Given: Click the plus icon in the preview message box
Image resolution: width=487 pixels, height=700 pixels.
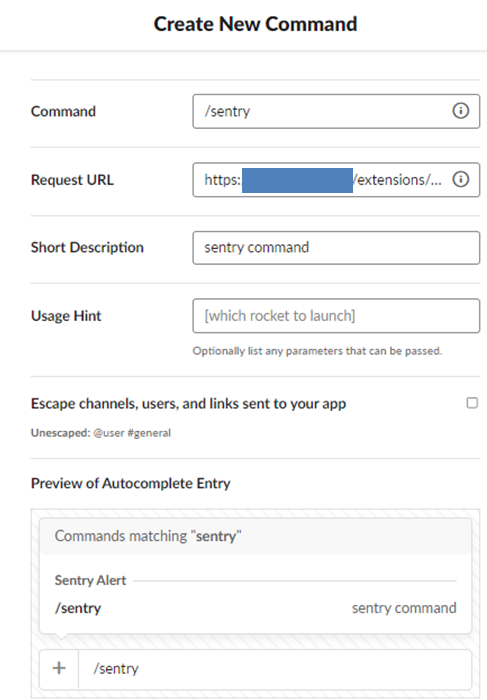Looking at the screenshot, I should tap(59, 668).
